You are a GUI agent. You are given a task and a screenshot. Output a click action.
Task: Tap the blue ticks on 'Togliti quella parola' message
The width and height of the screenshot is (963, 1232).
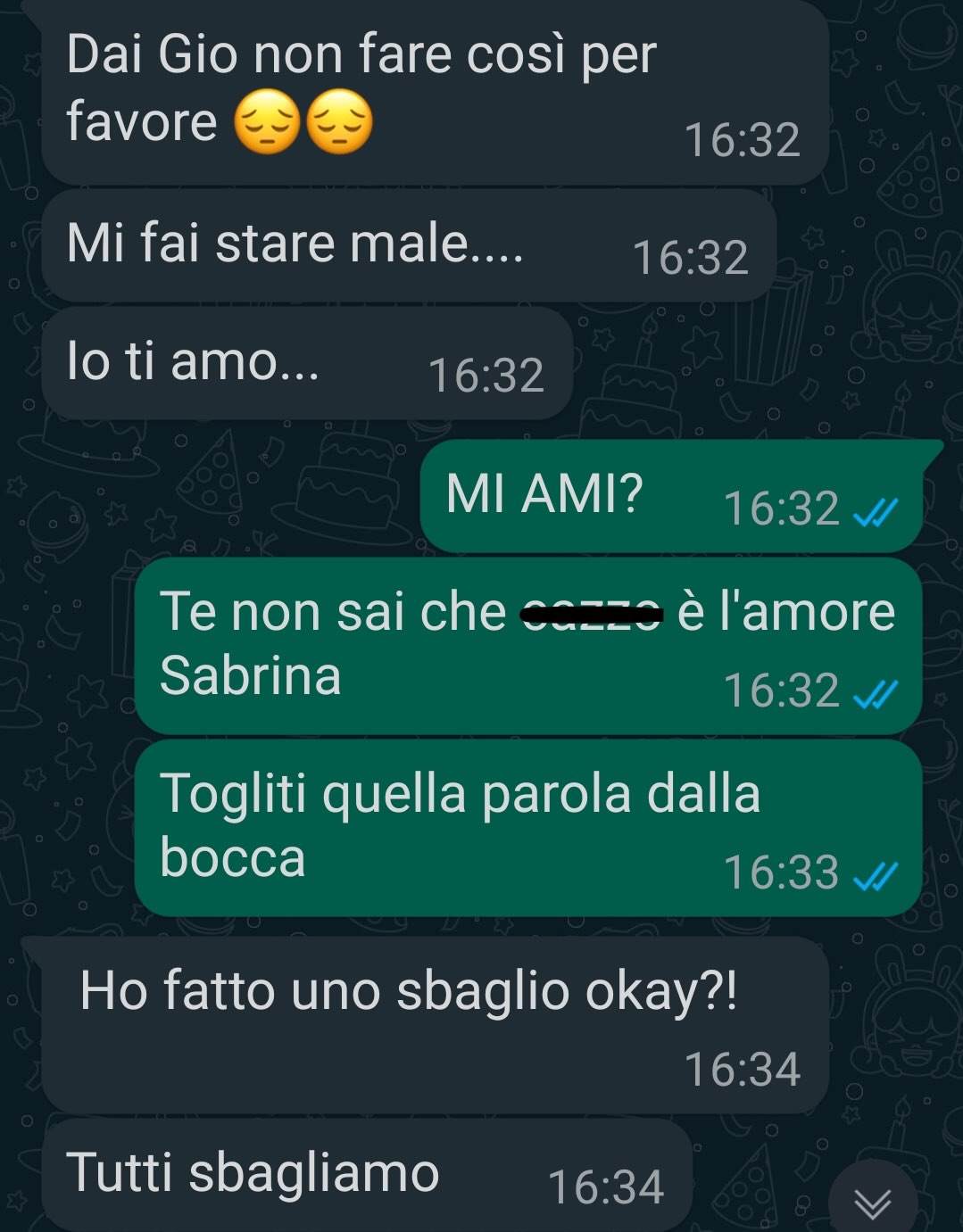pos(875,876)
